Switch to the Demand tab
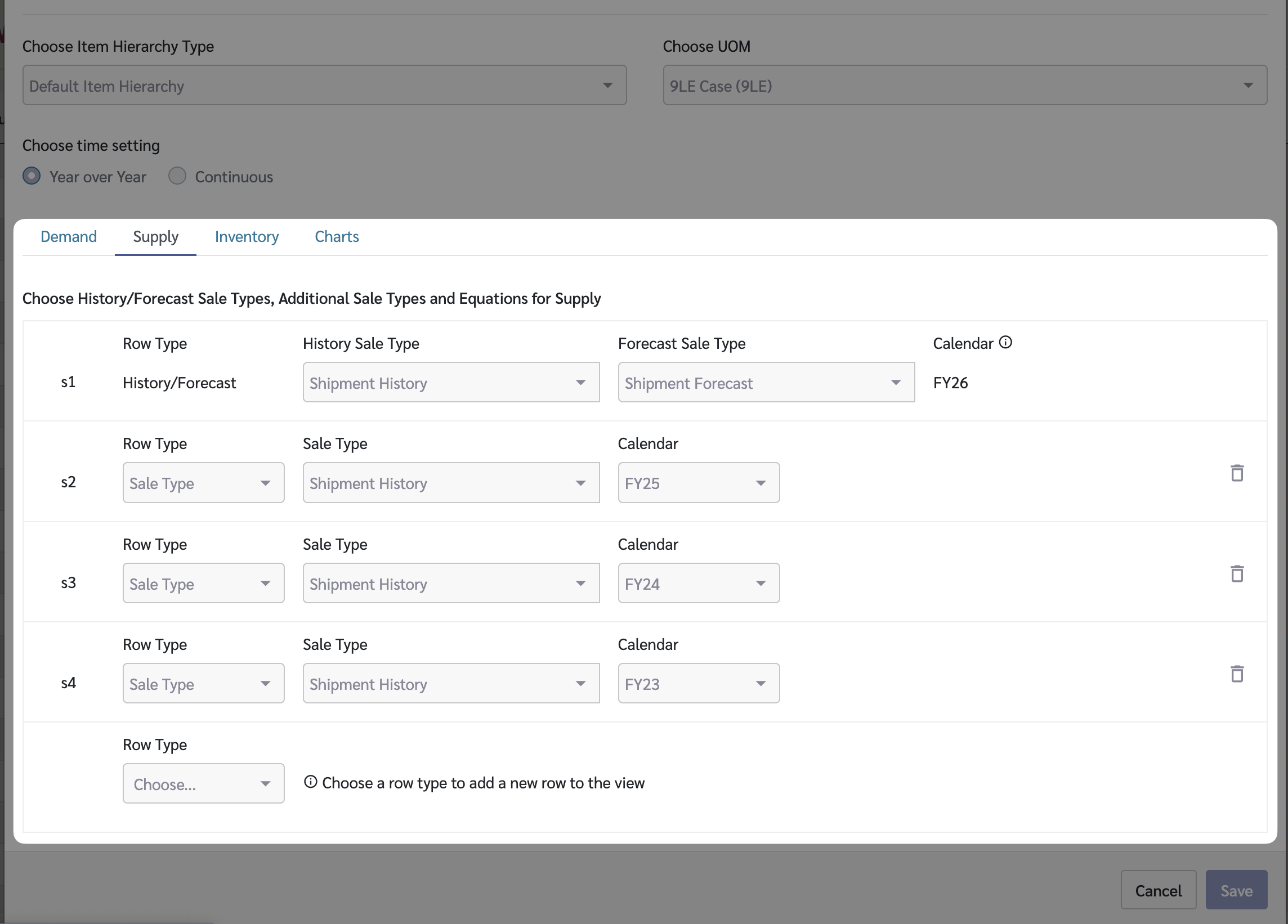Image resolution: width=1288 pixels, height=924 pixels. click(x=69, y=237)
